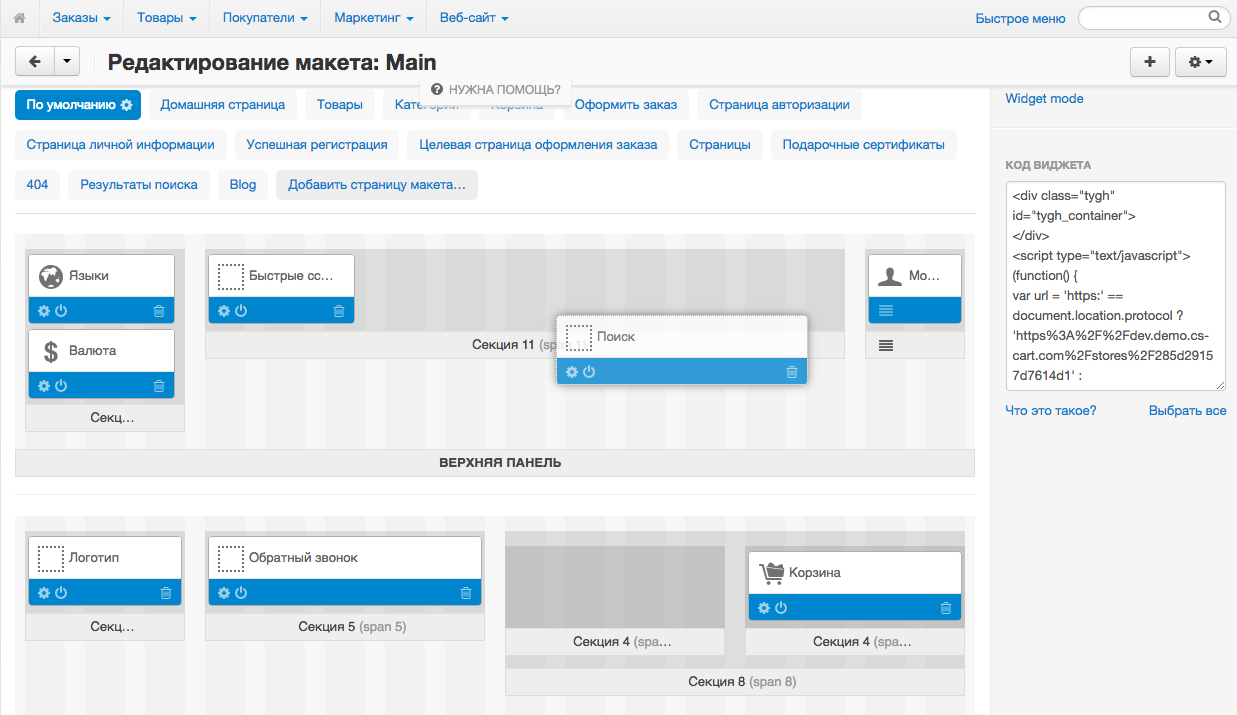
Task: Go to the home icon in top bar
Action: coord(19,18)
